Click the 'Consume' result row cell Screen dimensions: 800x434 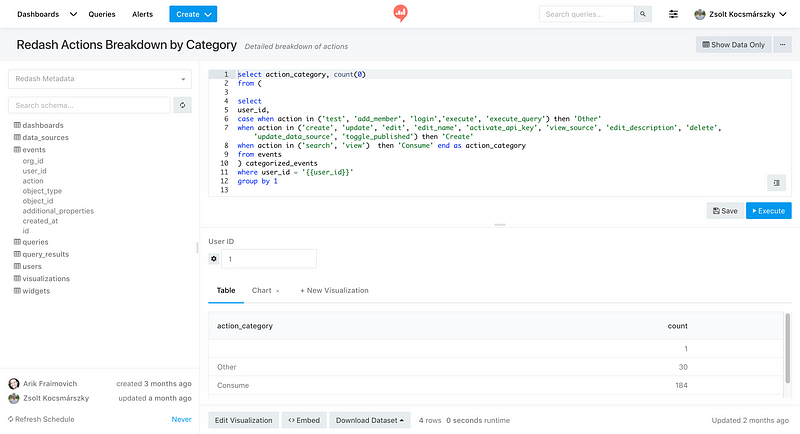click(233, 386)
